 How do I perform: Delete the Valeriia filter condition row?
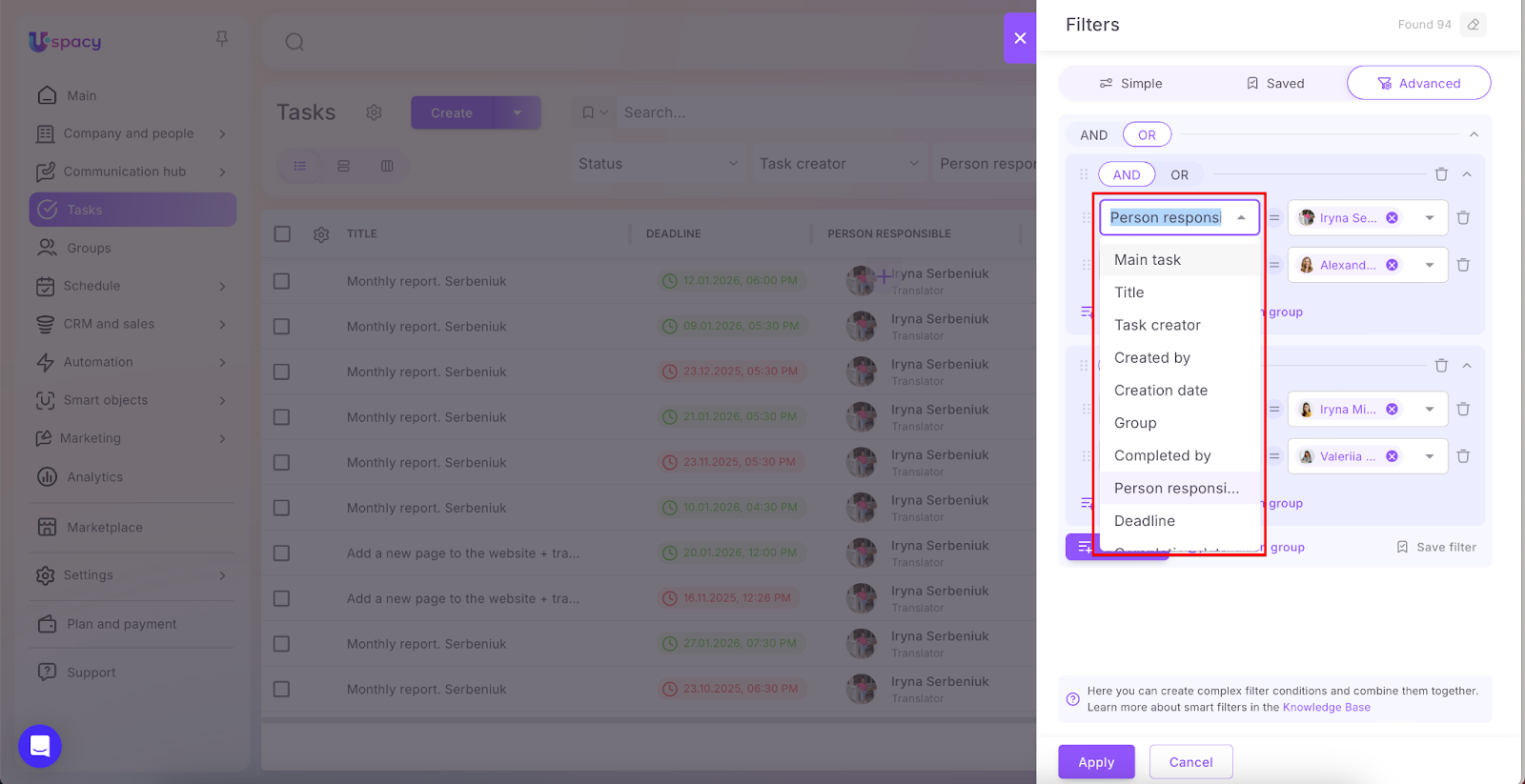(x=1463, y=456)
